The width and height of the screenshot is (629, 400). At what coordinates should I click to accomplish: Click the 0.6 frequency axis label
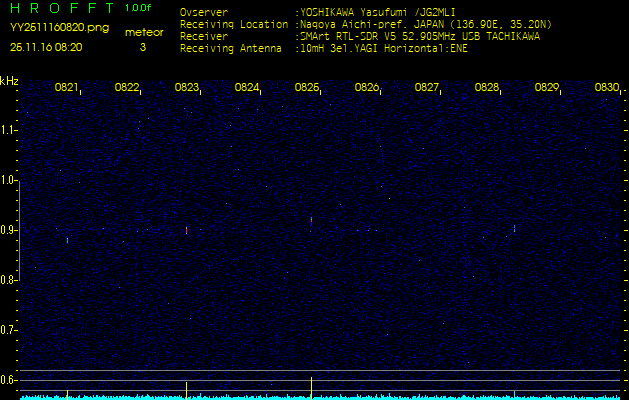(x=9, y=379)
